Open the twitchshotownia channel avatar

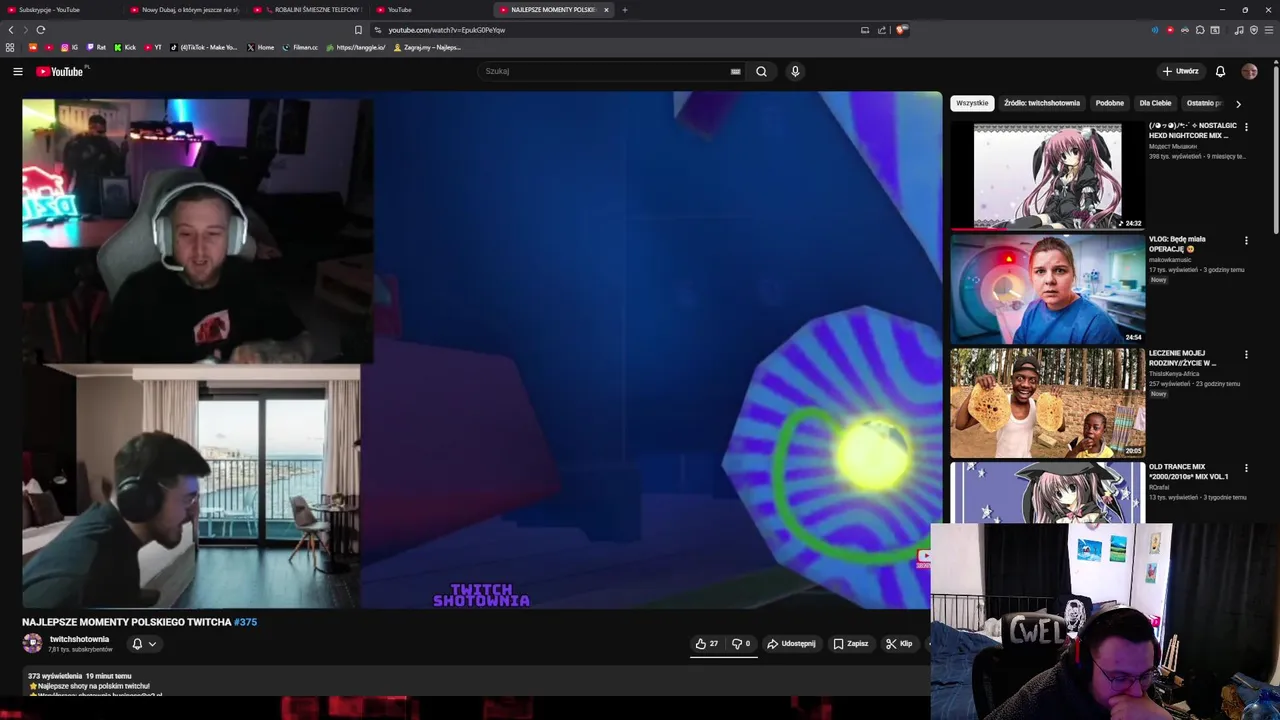pos(33,643)
